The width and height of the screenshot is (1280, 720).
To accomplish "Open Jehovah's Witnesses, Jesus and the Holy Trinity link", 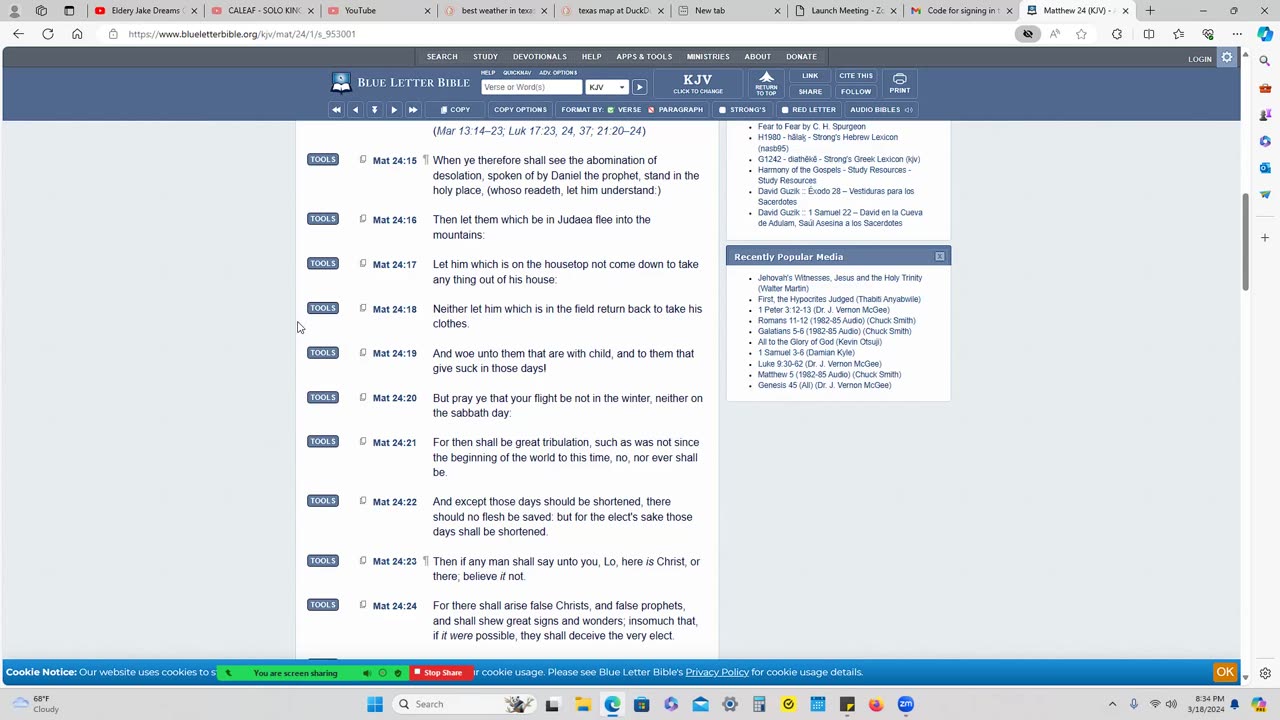I will click(x=840, y=283).
